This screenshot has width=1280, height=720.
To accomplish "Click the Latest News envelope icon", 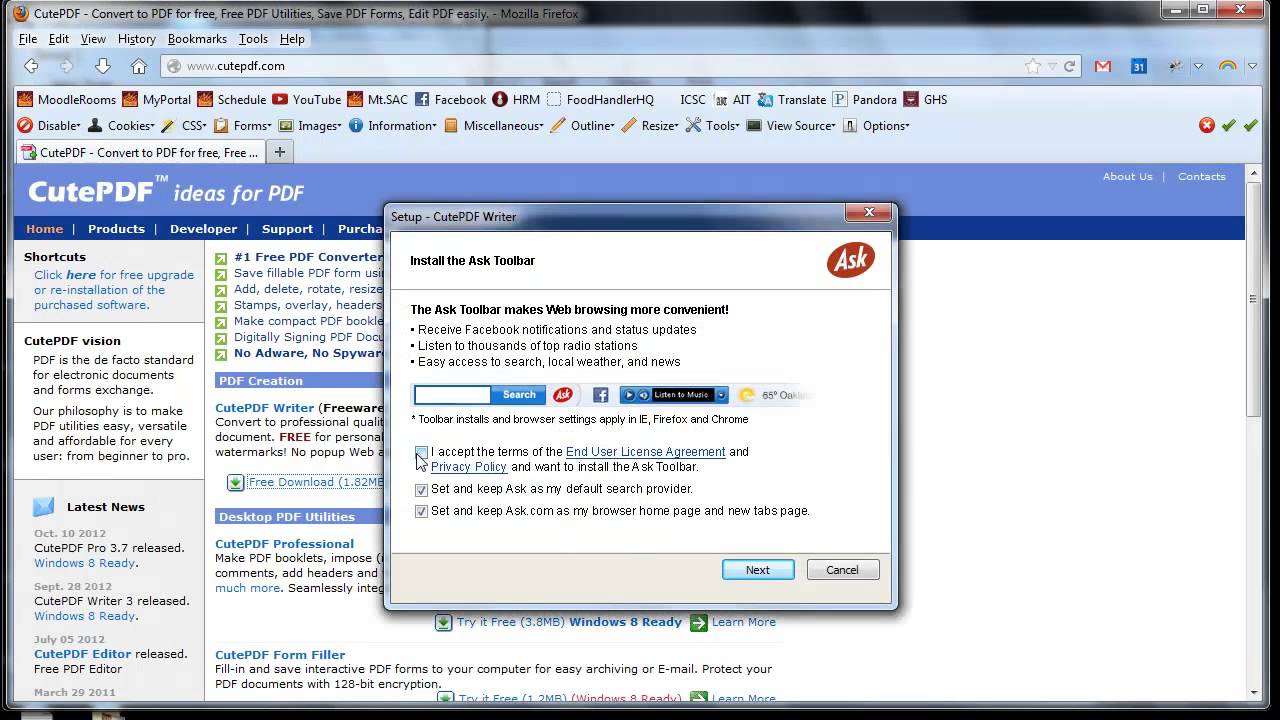I will click(44, 506).
